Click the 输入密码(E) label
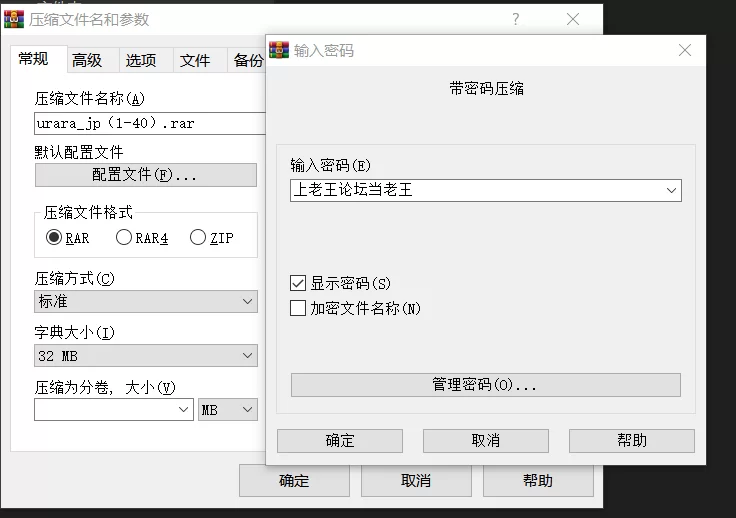Viewport: 736px width, 518px height. (x=330, y=166)
